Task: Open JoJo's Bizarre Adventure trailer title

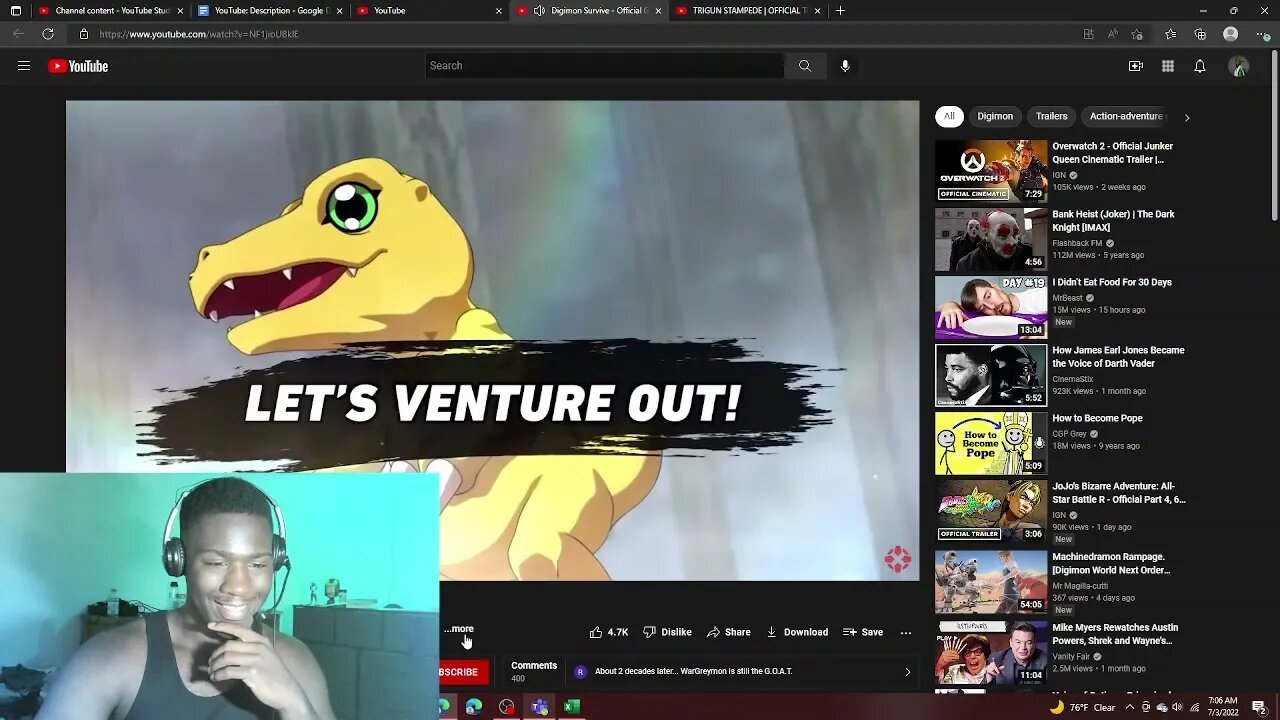Action: (x=1118, y=493)
